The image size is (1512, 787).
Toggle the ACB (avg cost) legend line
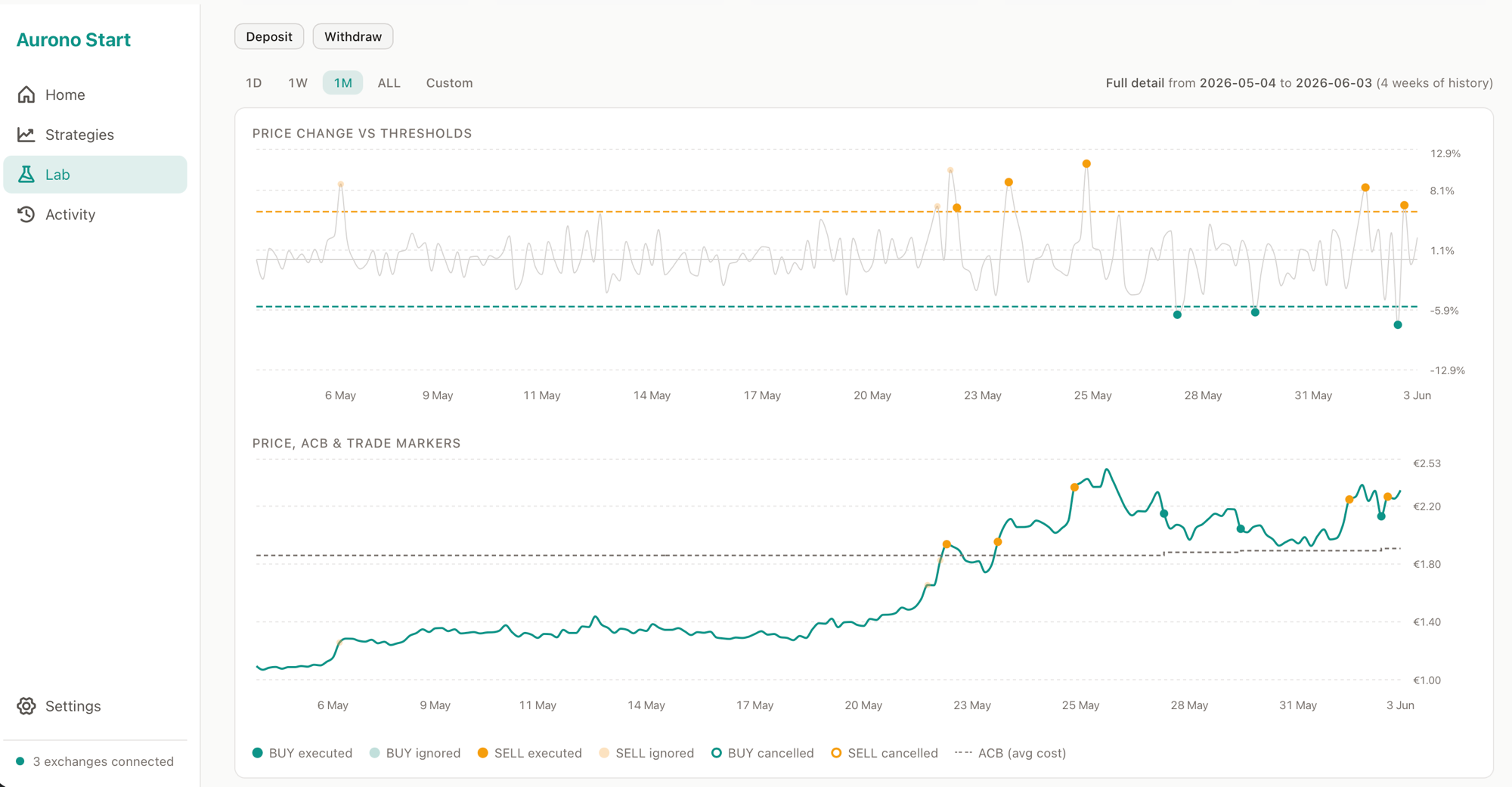1011,753
